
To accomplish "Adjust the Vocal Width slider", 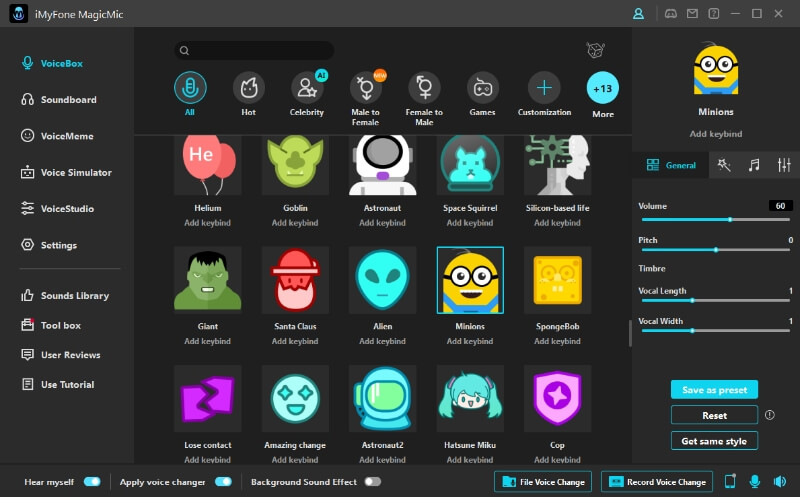I will [x=716, y=331].
